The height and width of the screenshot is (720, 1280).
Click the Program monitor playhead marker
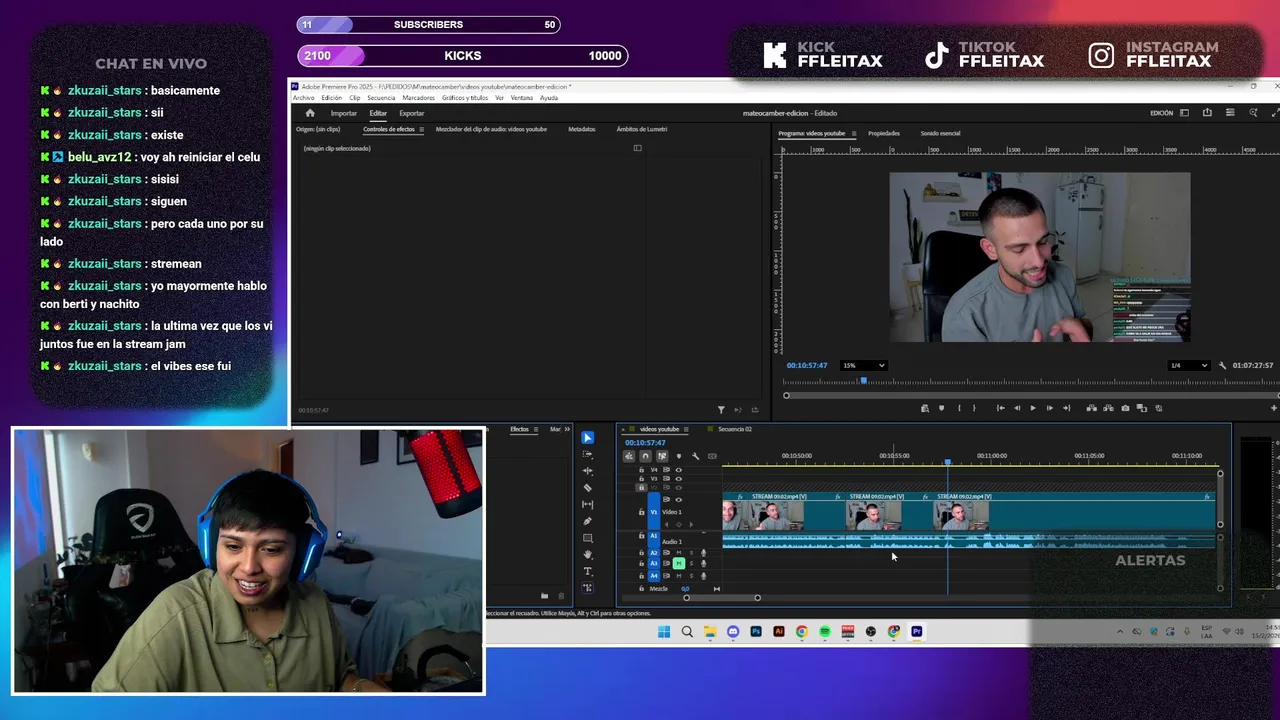pyautogui.click(x=864, y=380)
